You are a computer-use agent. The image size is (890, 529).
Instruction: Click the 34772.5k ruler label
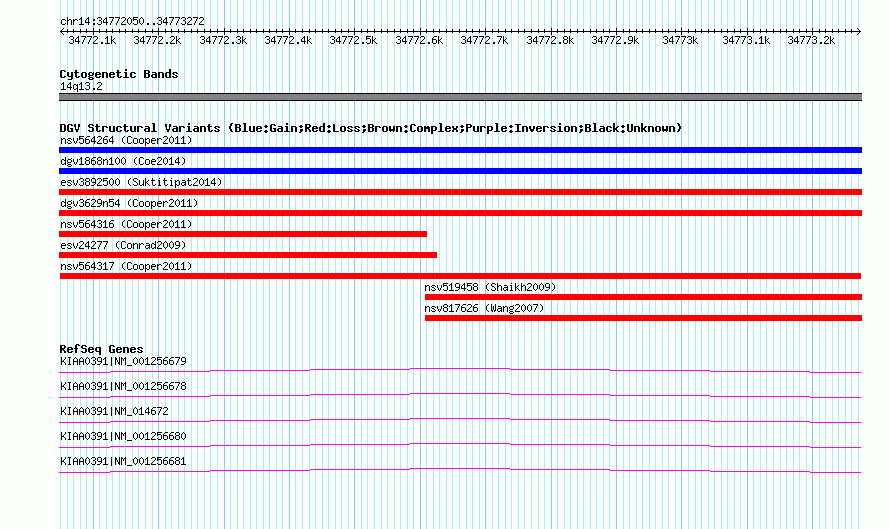click(353, 40)
